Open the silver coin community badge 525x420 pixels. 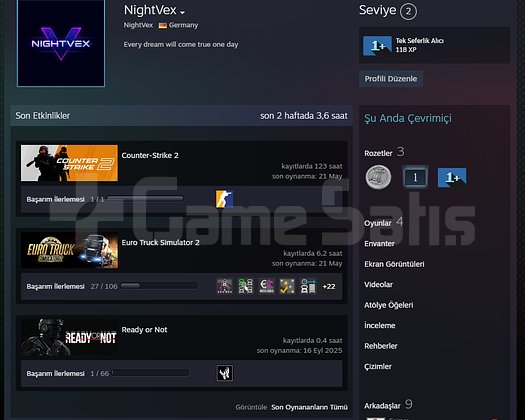(378, 177)
